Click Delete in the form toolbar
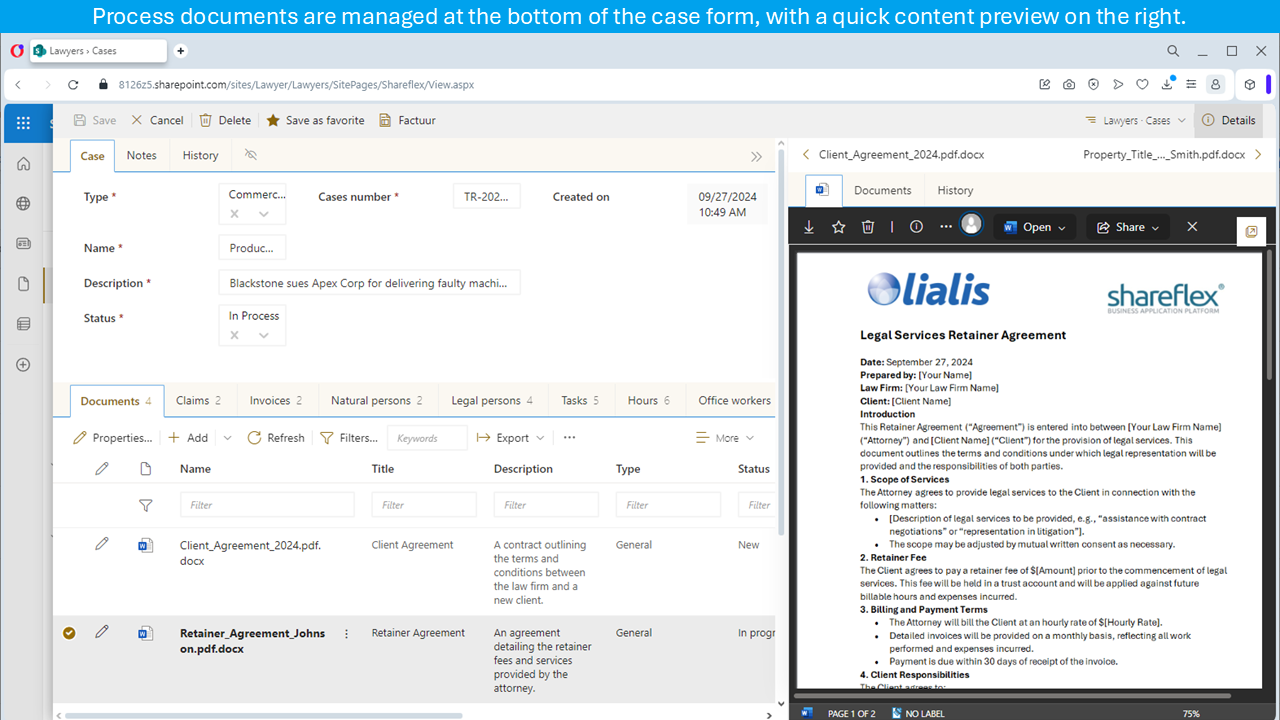The width and height of the screenshot is (1280, 720). [x=225, y=120]
